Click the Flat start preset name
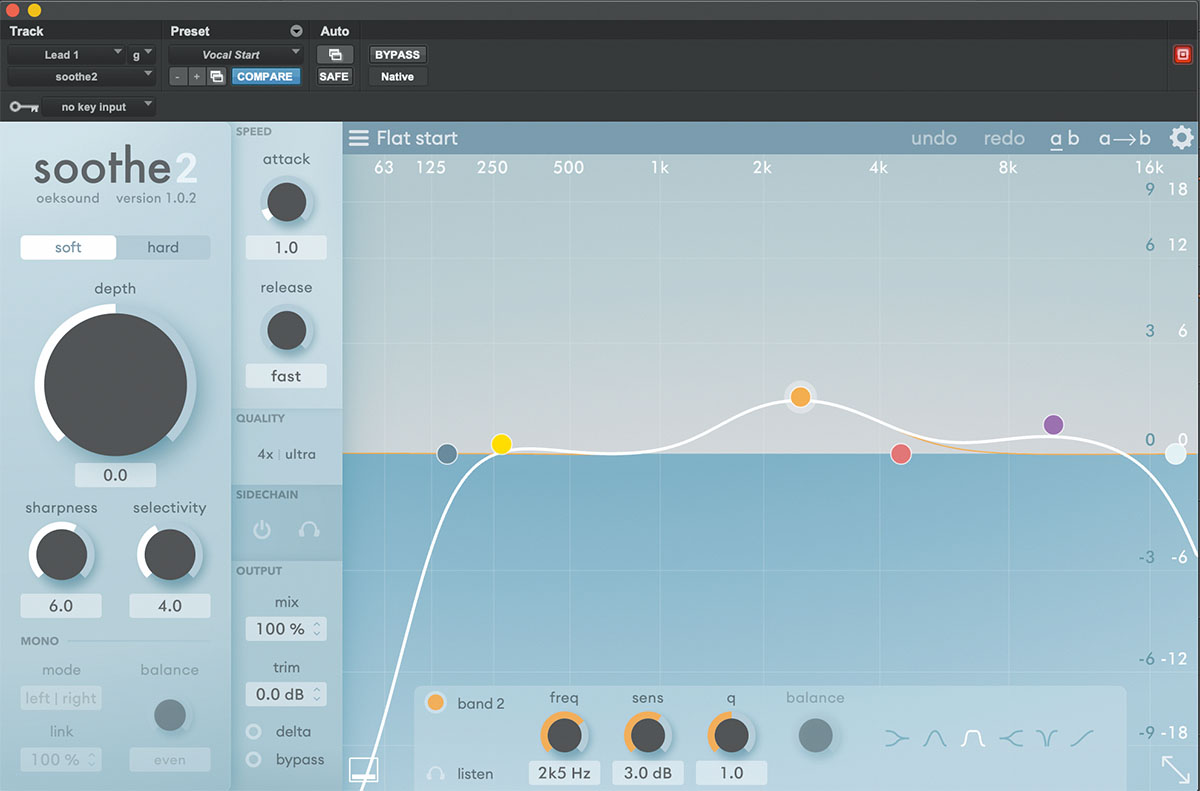The height and width of the screenshot is (791, 1200). pos(417,138)
